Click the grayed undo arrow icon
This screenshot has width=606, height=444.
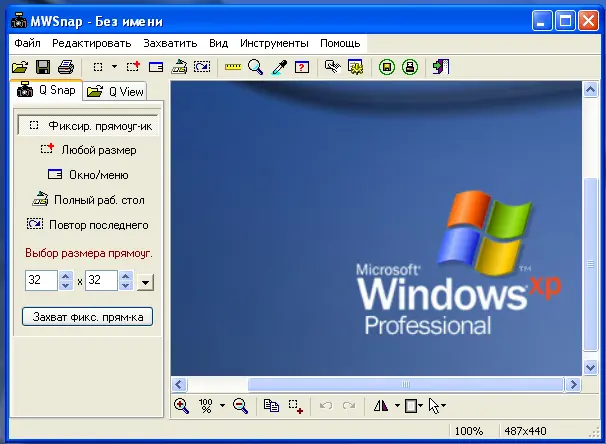point(326,406)
